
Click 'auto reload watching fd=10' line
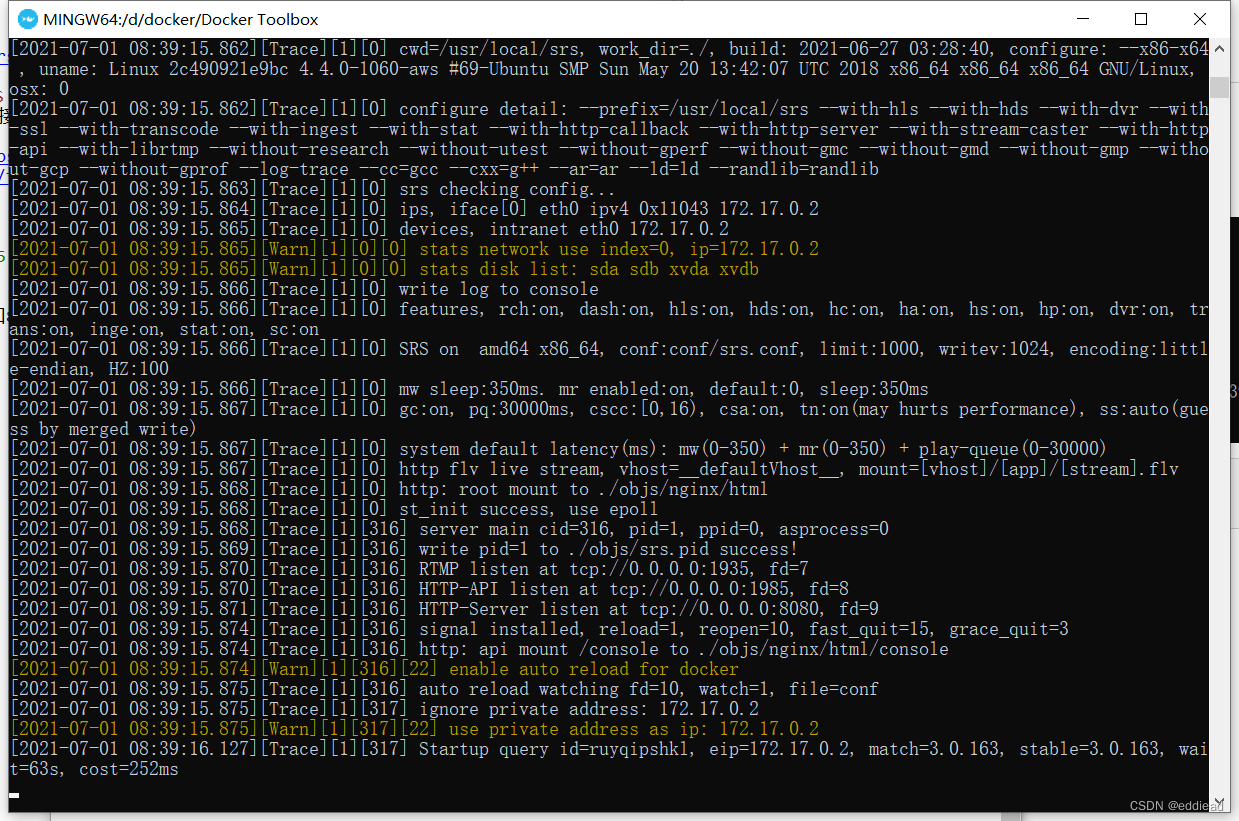(x=444, y=689)
